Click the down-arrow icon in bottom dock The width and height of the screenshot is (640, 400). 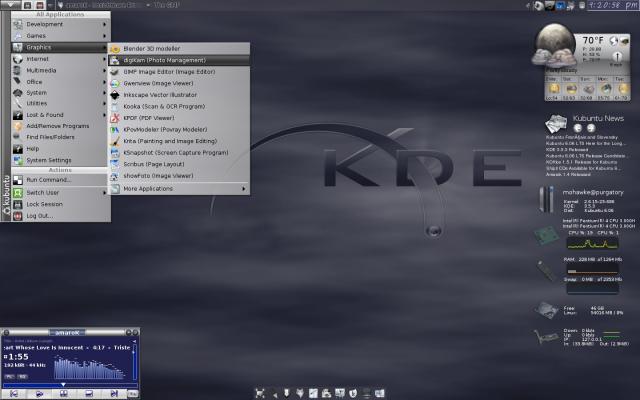[287, 393]
